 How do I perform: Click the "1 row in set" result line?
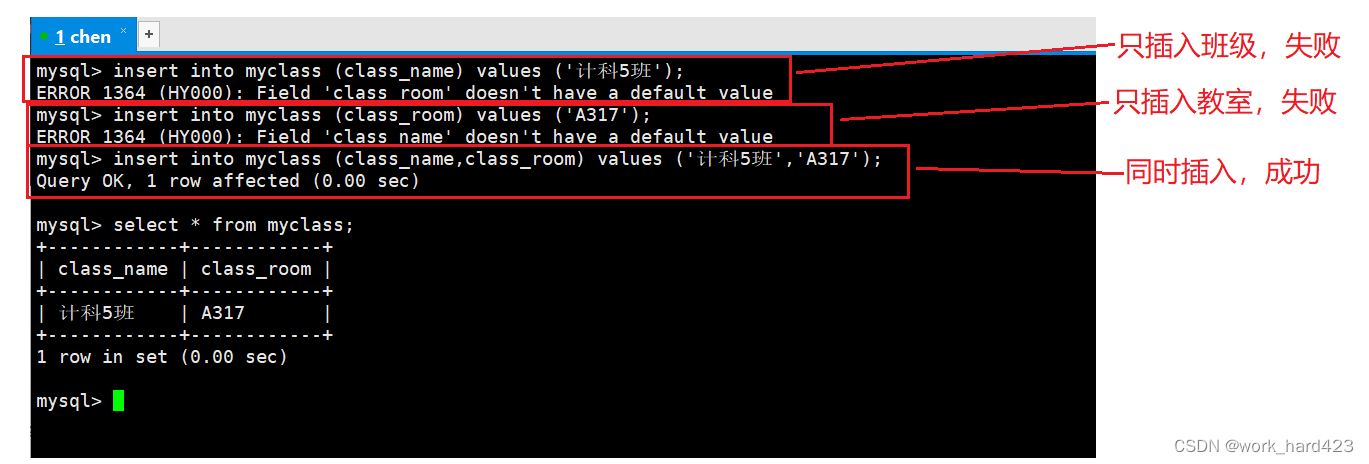coord(162,357)
